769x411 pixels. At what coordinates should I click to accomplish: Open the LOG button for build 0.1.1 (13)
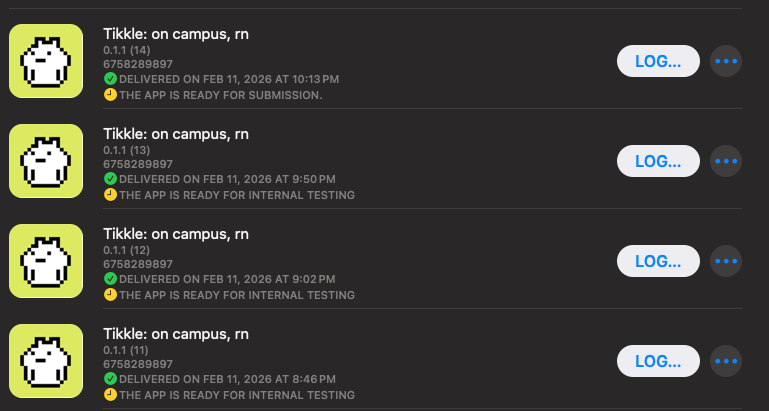(x=658, y=161)
